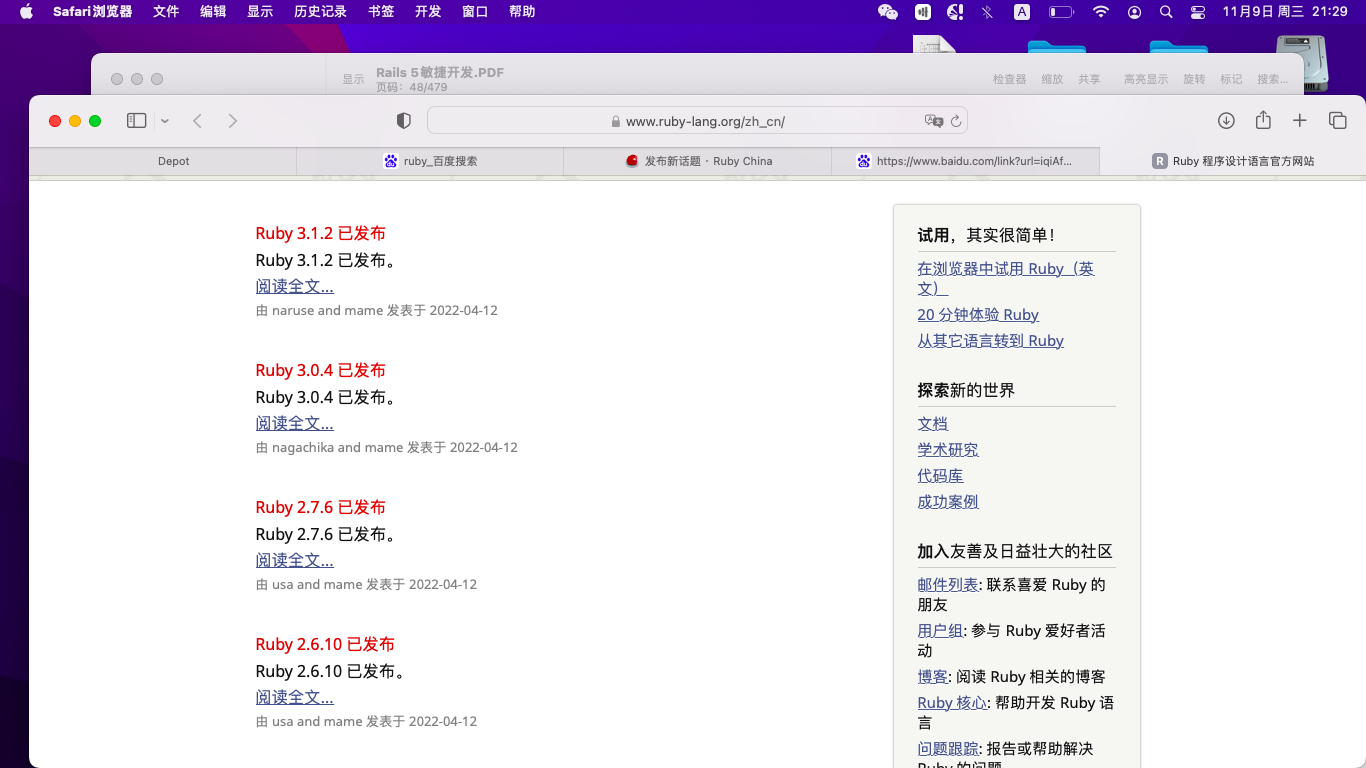Open 从其它语言转到 Ruby link

coord(990,340)
